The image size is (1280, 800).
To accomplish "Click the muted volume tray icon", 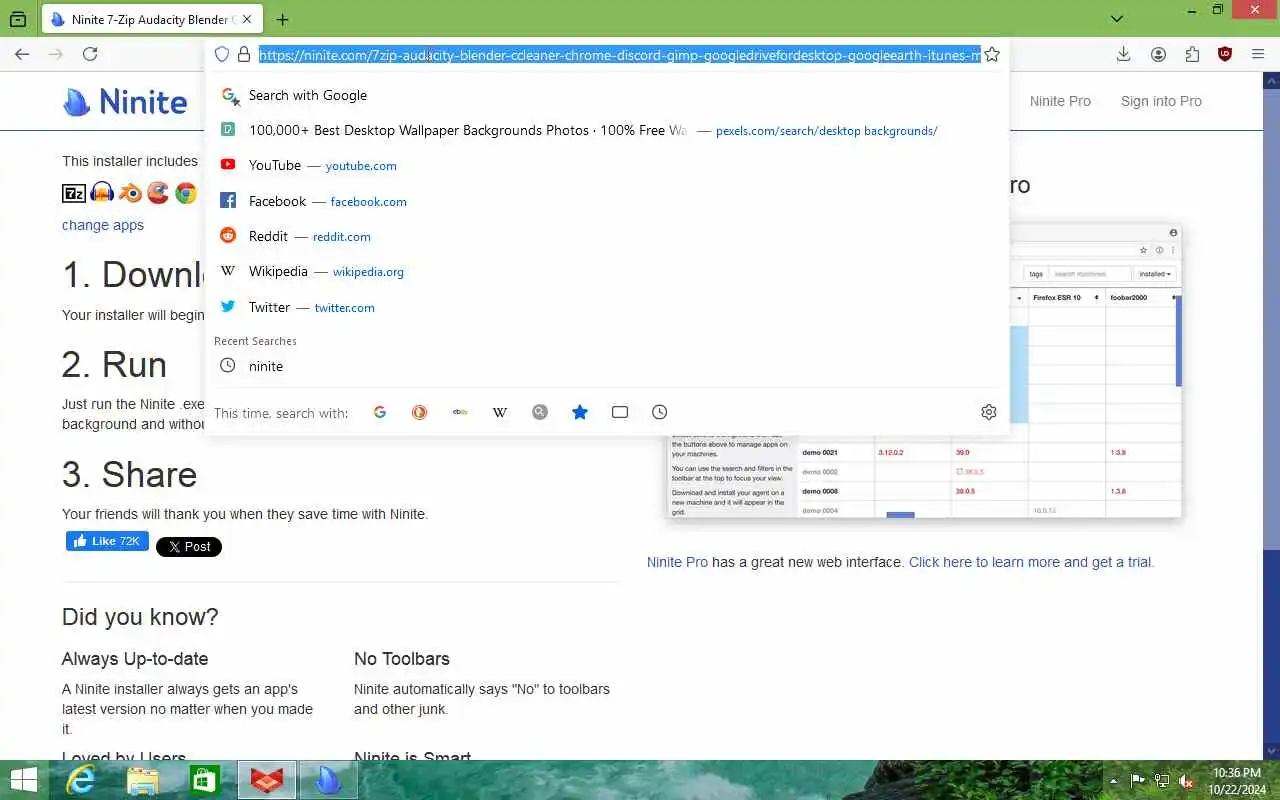I will (x=1186, y=780).
